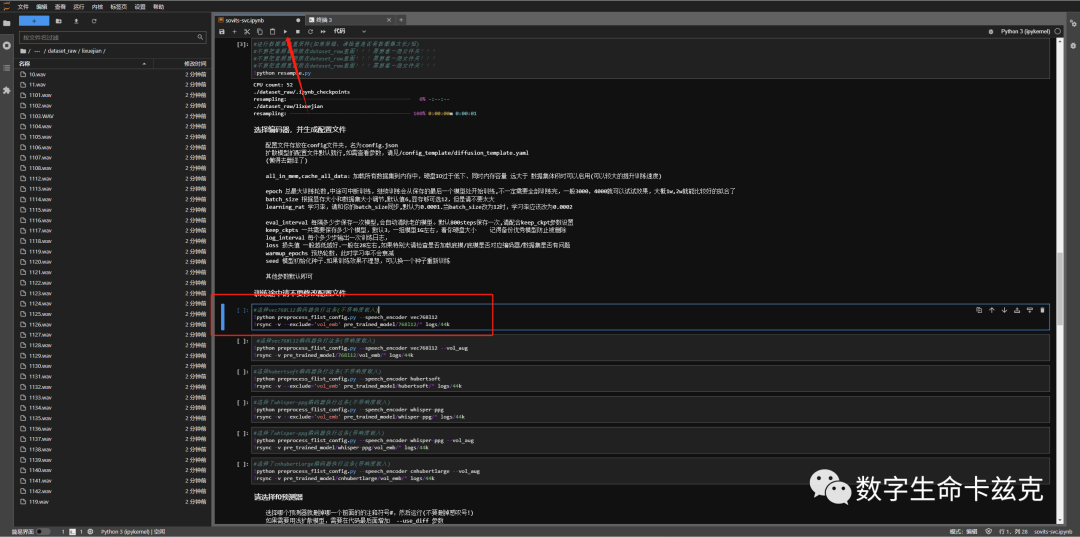Insert a cell below the active cell

point(1030,310)
